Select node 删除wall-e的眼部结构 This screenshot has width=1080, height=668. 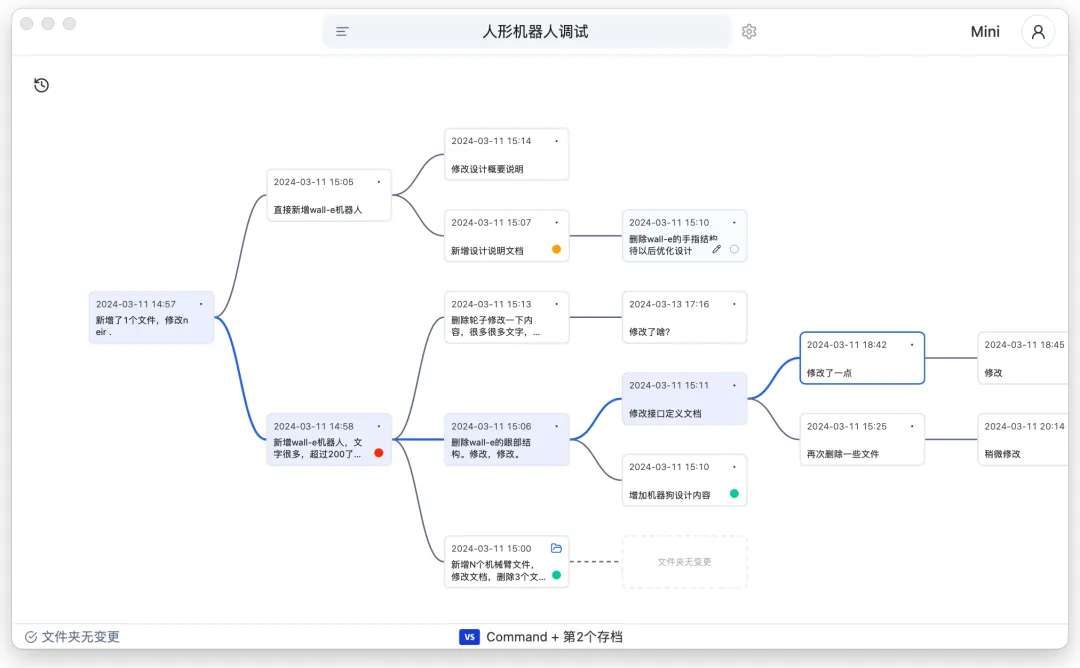(507, 439)
